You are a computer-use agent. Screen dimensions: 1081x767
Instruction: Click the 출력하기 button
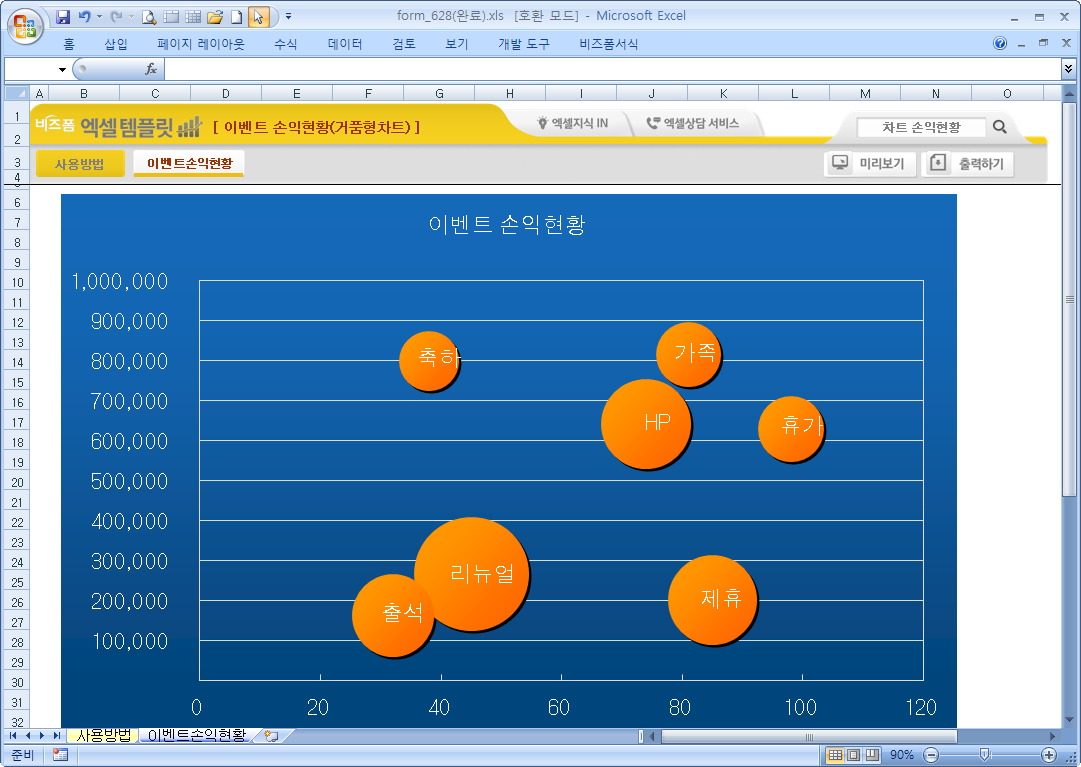click(x=968, y=163)
